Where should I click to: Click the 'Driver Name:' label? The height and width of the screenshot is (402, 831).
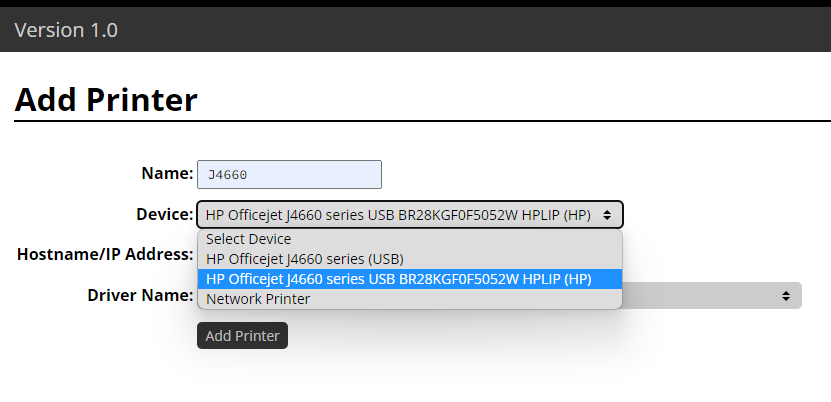point(140,295)
